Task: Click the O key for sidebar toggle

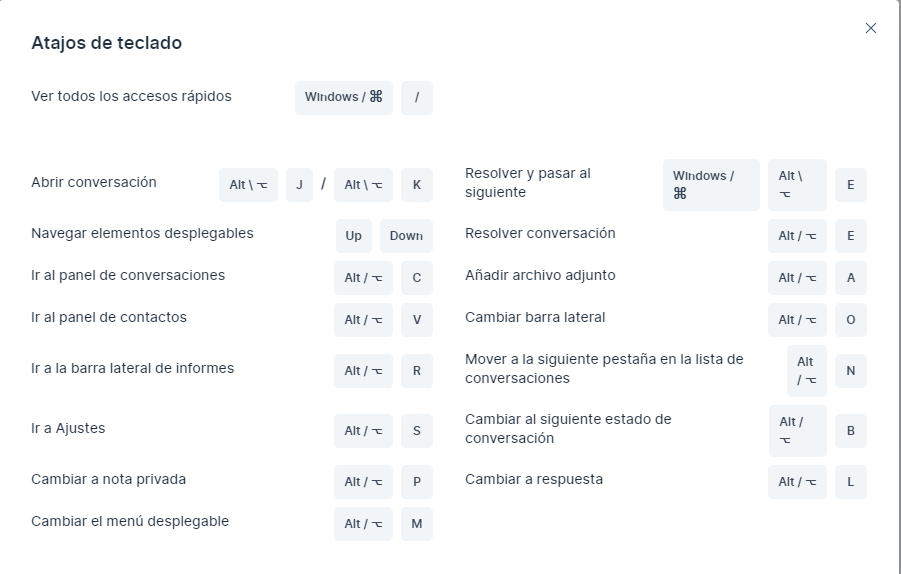Action: pyautogui.click(x=851, y=320)
